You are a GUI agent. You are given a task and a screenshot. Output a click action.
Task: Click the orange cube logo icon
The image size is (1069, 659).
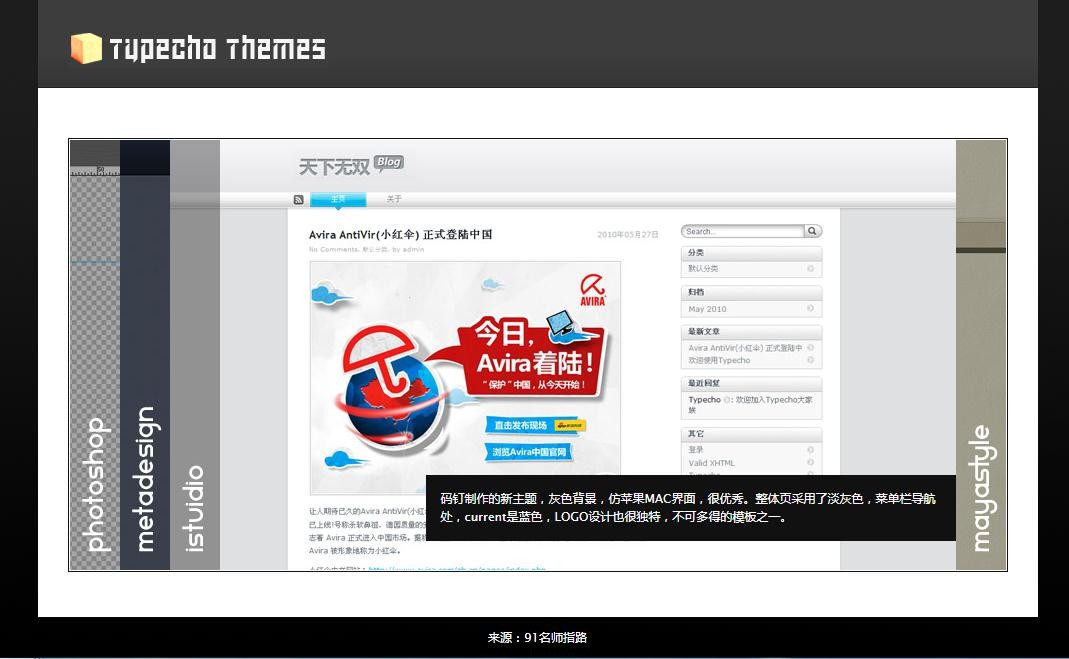pos(87,48)
